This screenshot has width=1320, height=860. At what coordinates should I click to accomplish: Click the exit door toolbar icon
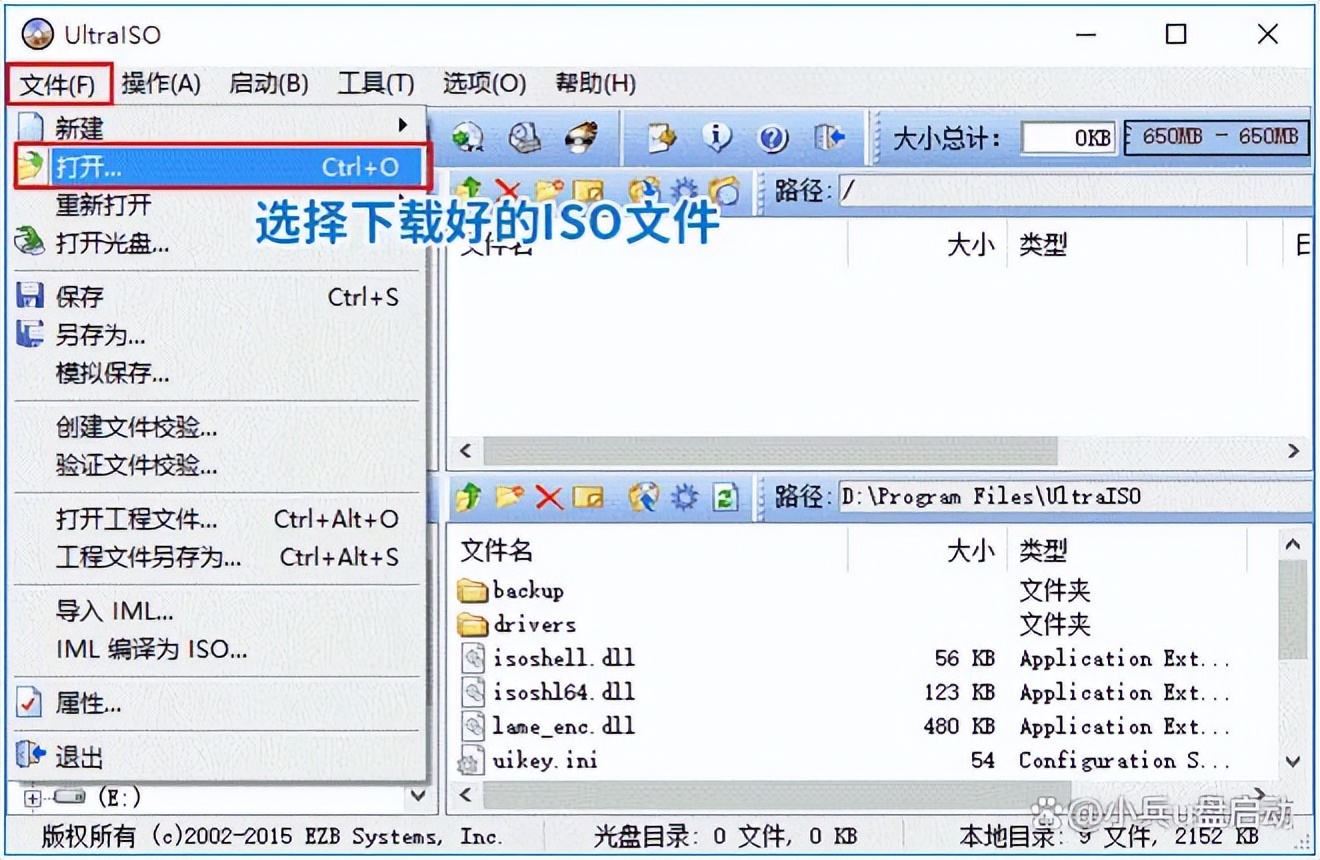click(x=831, y=138)
